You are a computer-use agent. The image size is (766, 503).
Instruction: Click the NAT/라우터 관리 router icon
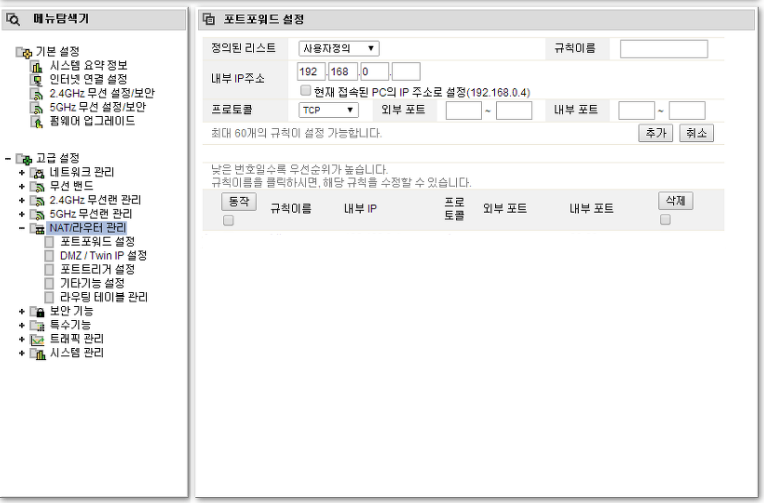point(37,229)
